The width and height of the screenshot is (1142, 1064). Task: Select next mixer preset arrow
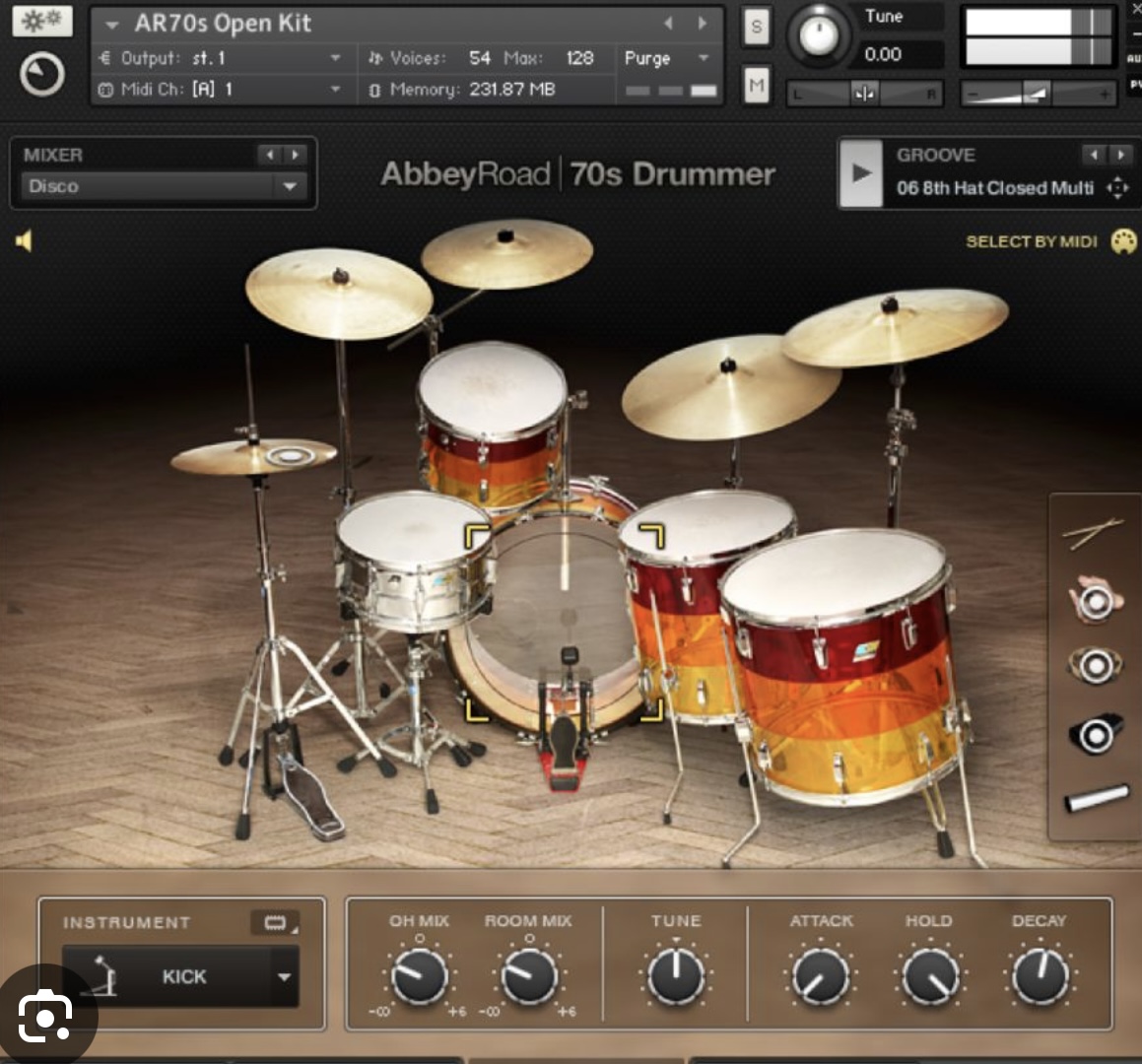tap(295, 155)
